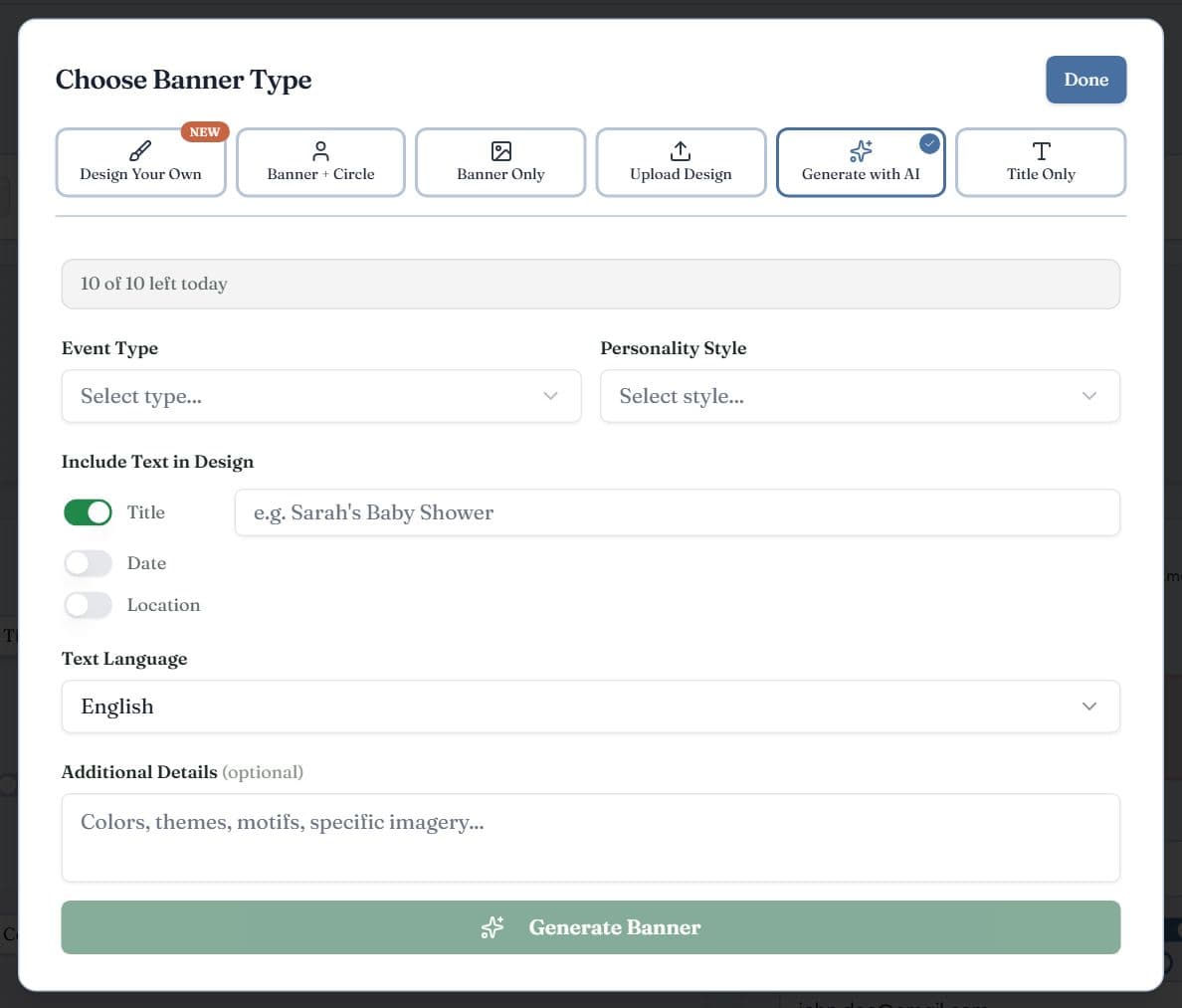The height and width of the screenshot is (1008, 1182).
Task: Click the Event Type label
Action: coord(110,348)
